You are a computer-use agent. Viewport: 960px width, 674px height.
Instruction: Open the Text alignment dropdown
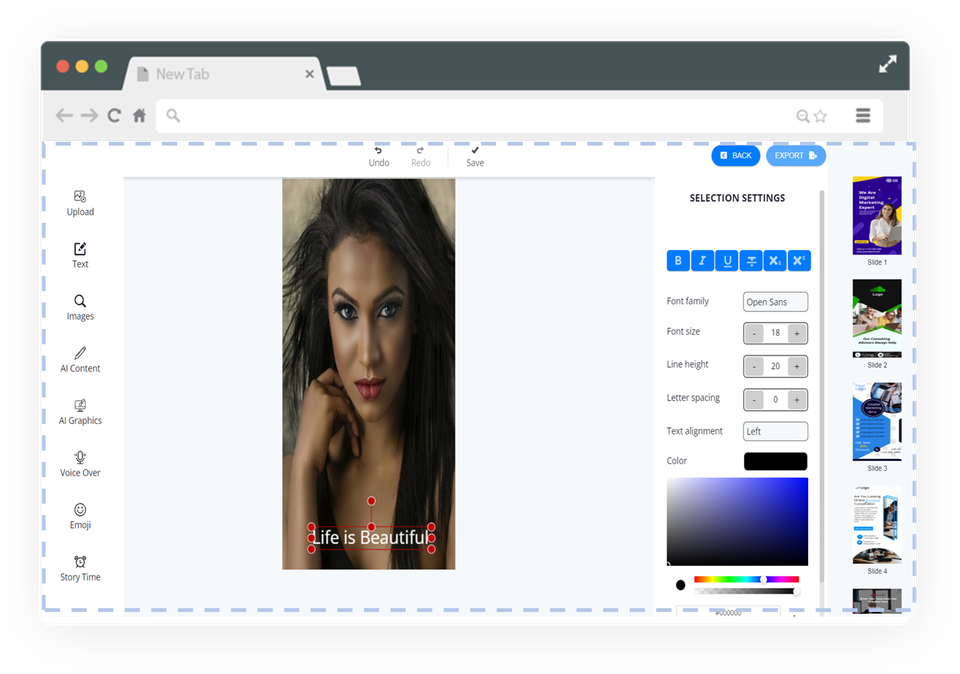(x=775, y=432)
